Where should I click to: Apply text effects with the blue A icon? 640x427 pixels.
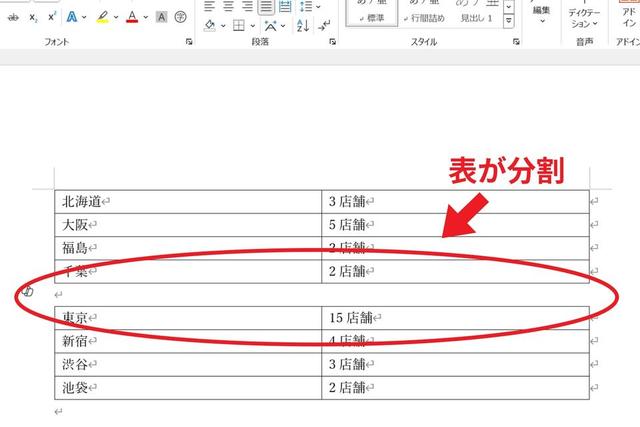pyautogui.click(x=72, y=17)
